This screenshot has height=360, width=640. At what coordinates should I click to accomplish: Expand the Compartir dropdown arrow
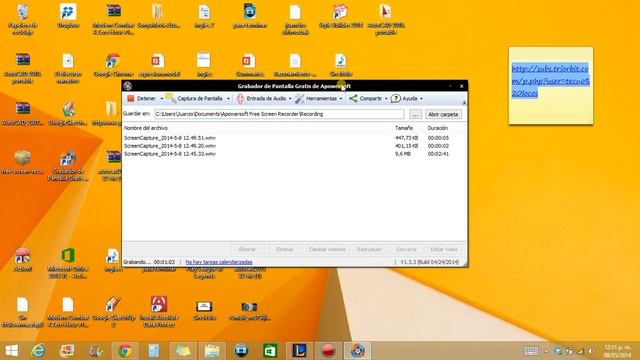(x=386, y=99)
